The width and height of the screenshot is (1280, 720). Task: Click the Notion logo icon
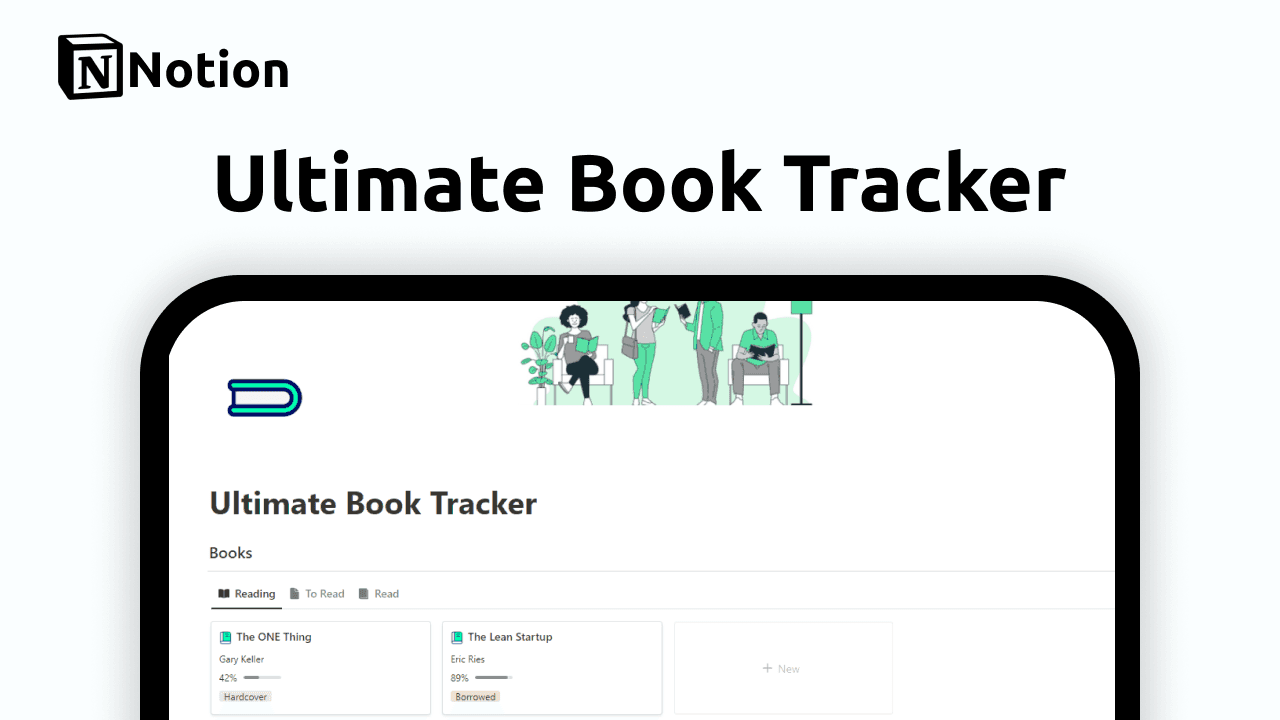pos(91,67)
